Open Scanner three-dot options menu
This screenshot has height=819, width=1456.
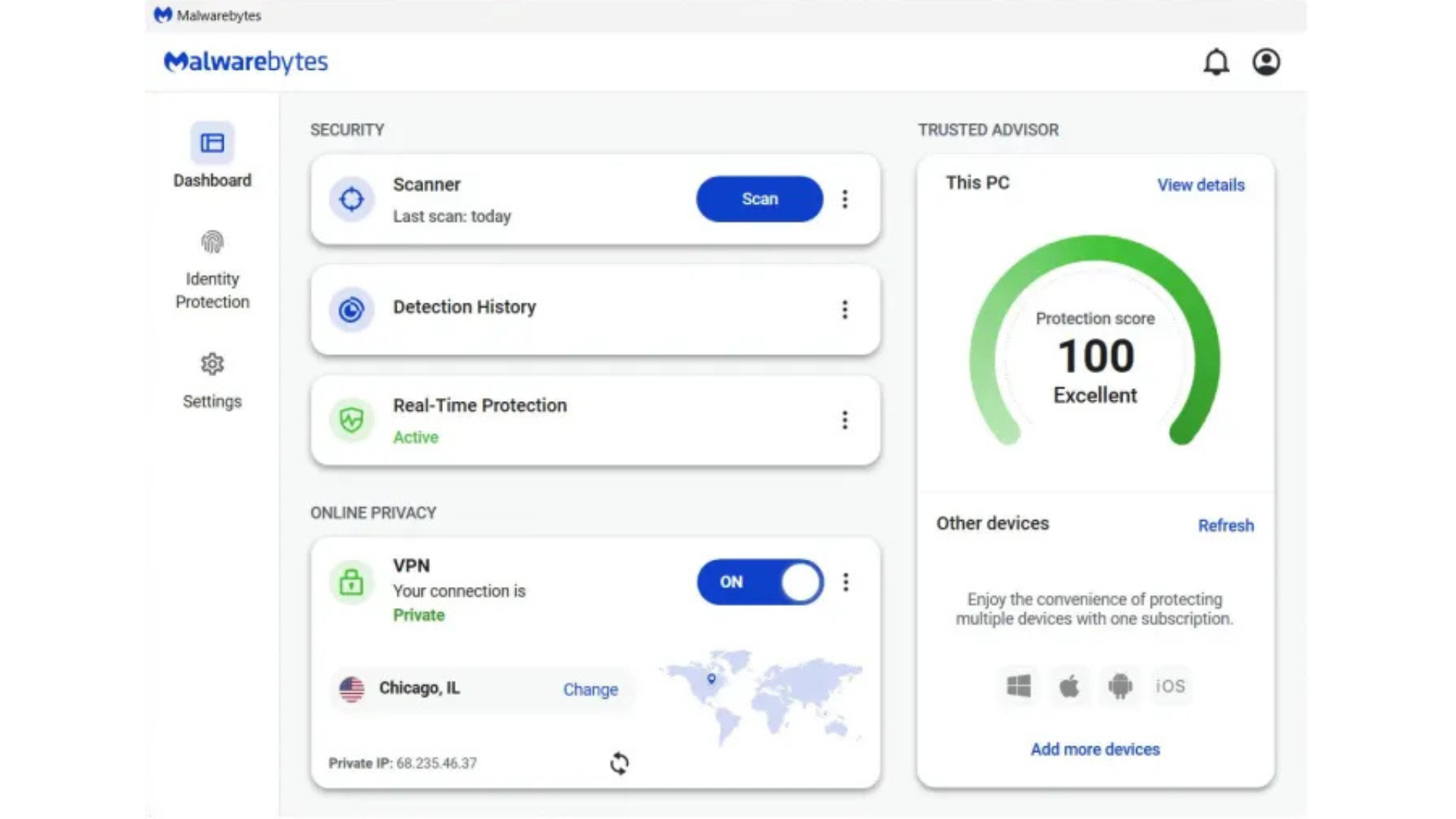click(x=845, y=199)
